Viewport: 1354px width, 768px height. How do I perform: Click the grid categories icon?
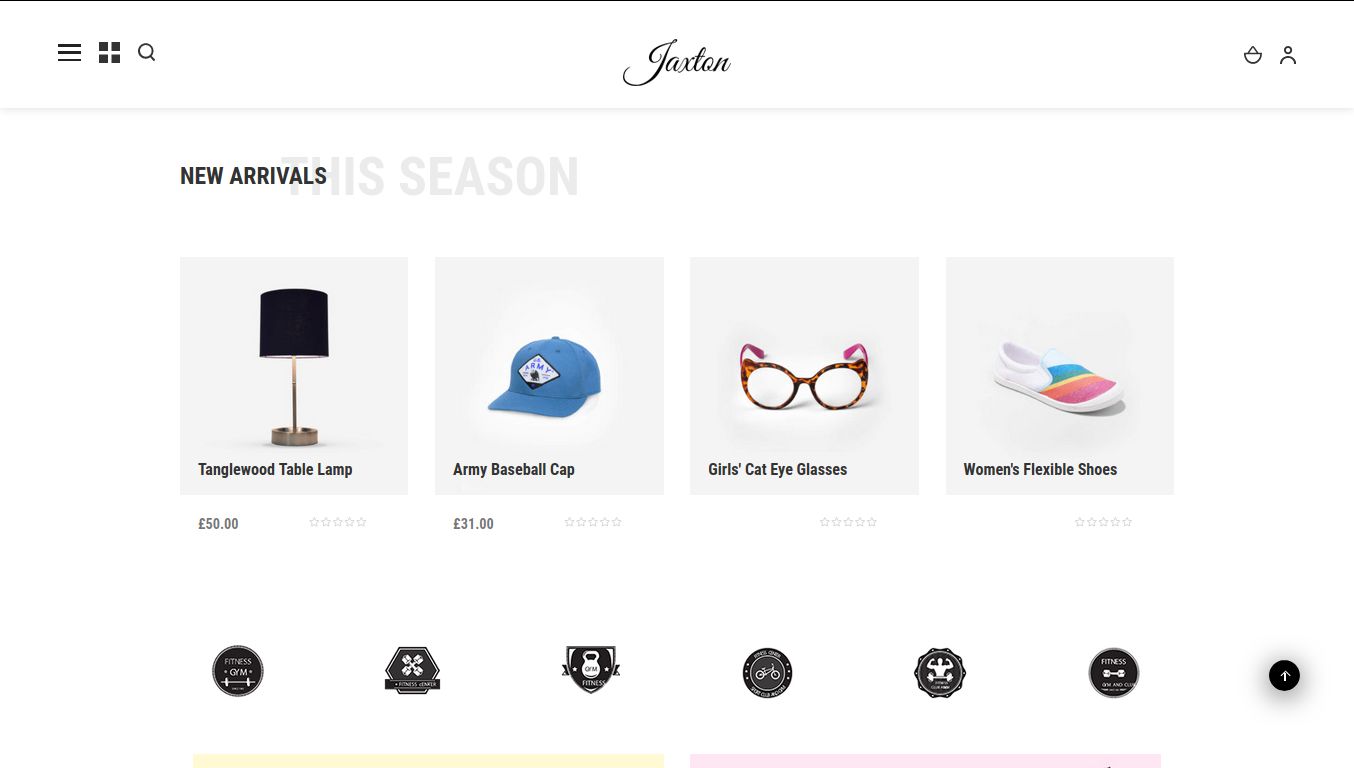click(110, 53)
